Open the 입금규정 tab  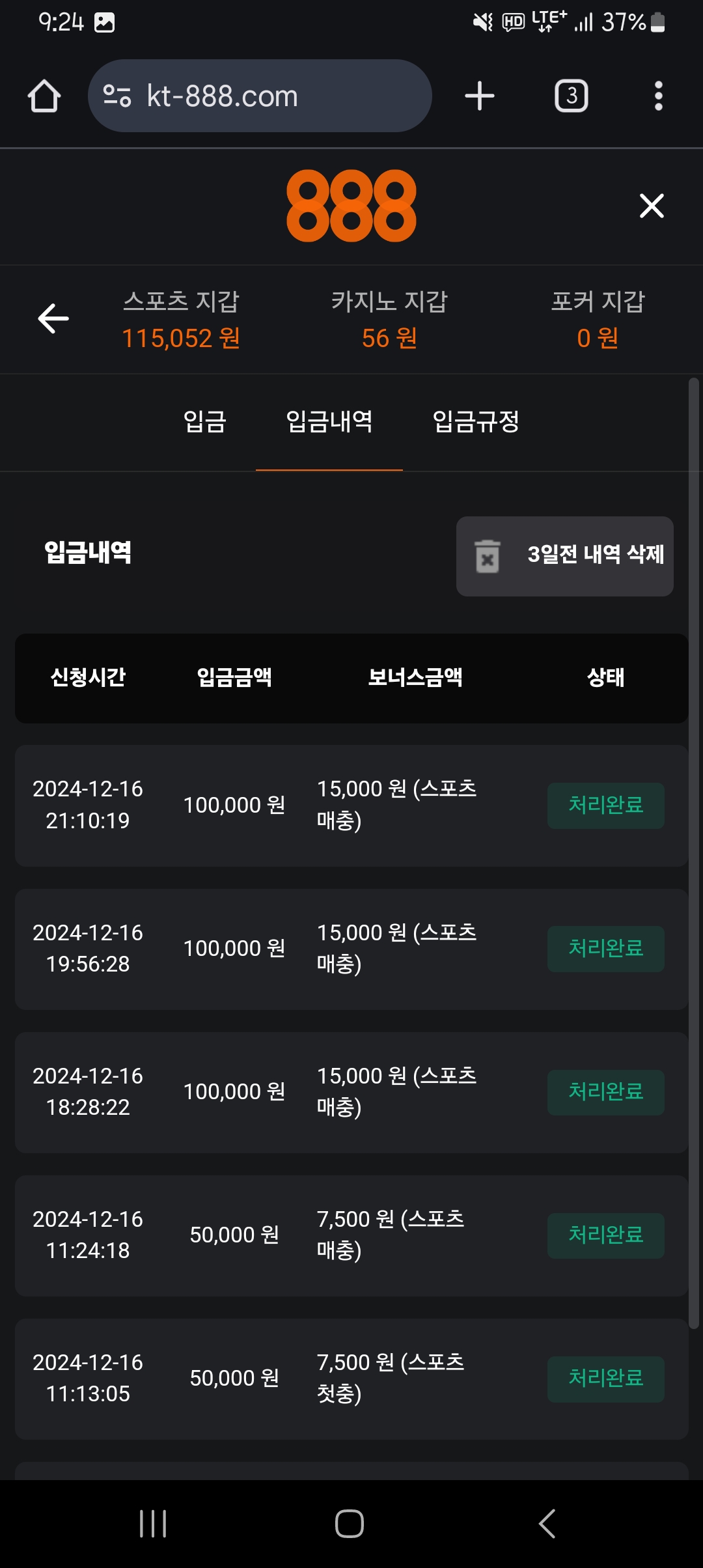pyautogui.click(x=476, y=421)
